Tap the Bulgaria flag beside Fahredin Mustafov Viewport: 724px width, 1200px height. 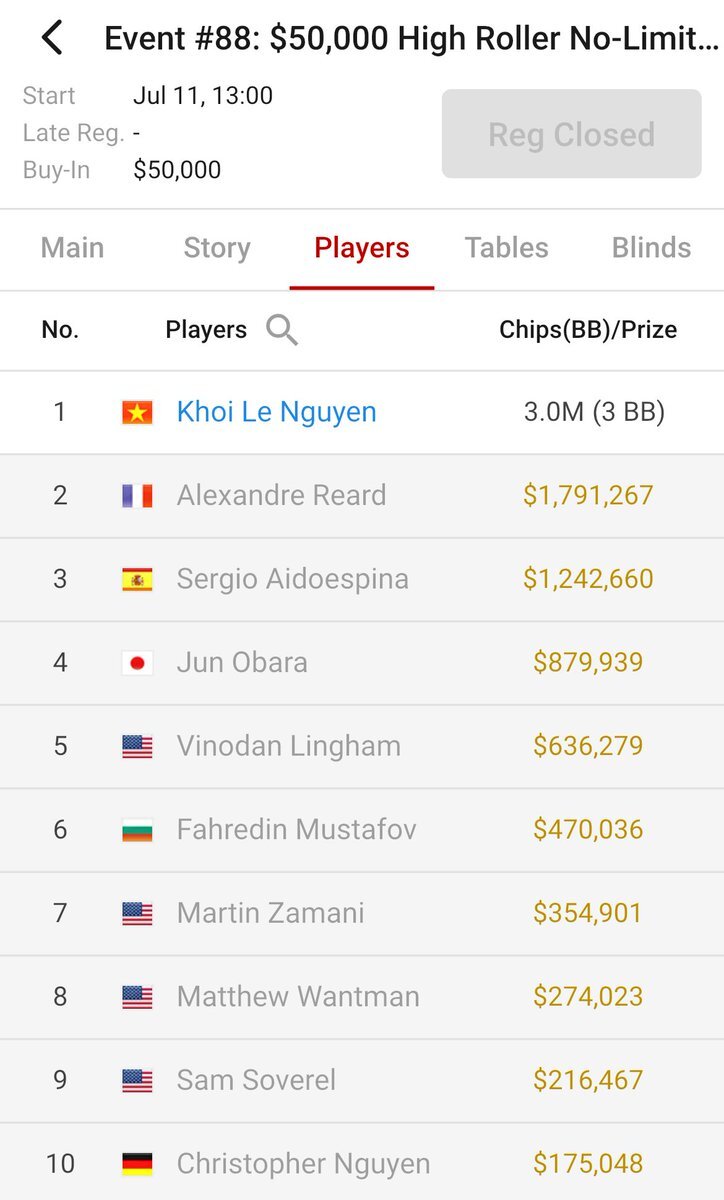(137, 829)
